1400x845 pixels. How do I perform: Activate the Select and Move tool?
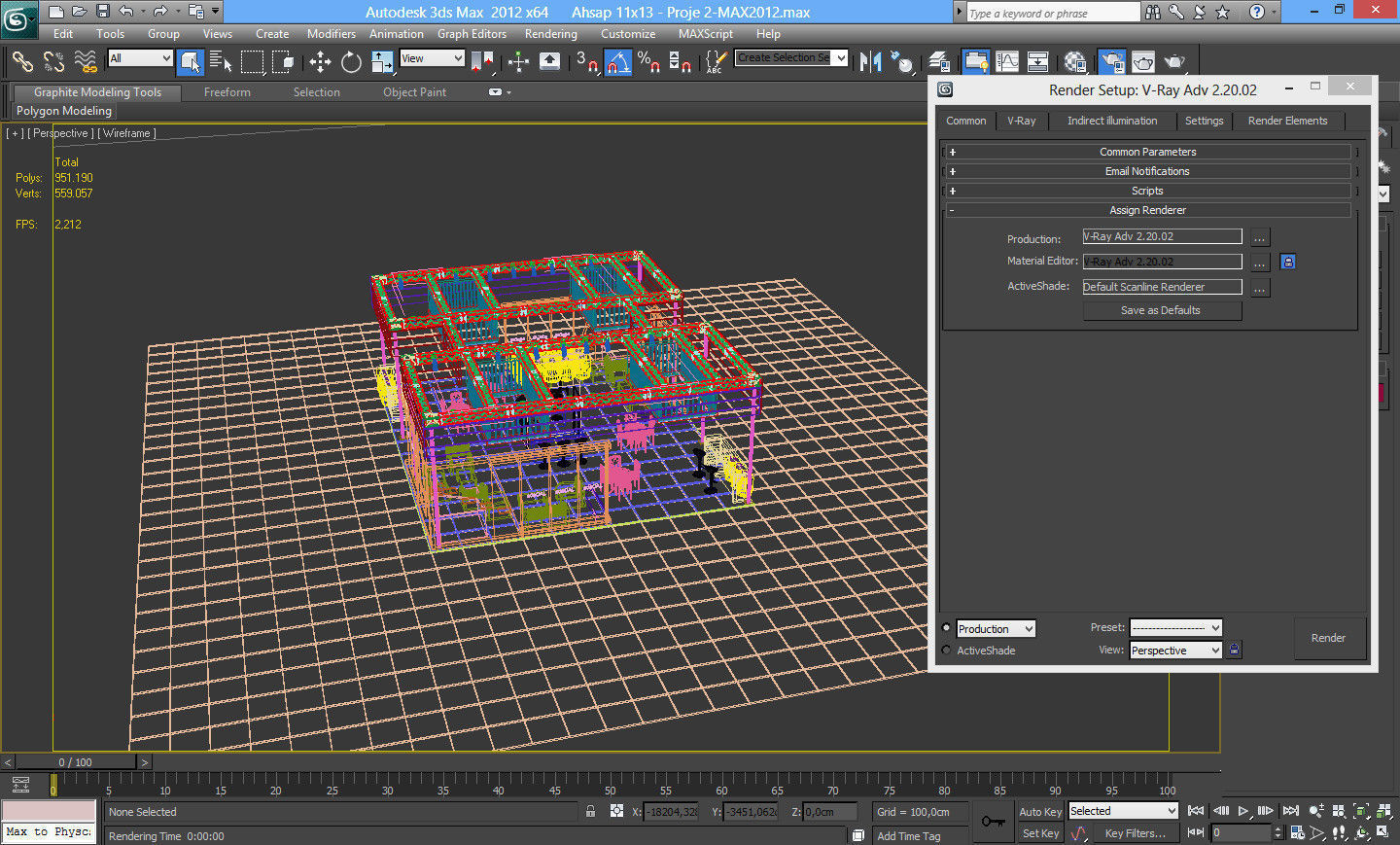(x=320, y=62)
